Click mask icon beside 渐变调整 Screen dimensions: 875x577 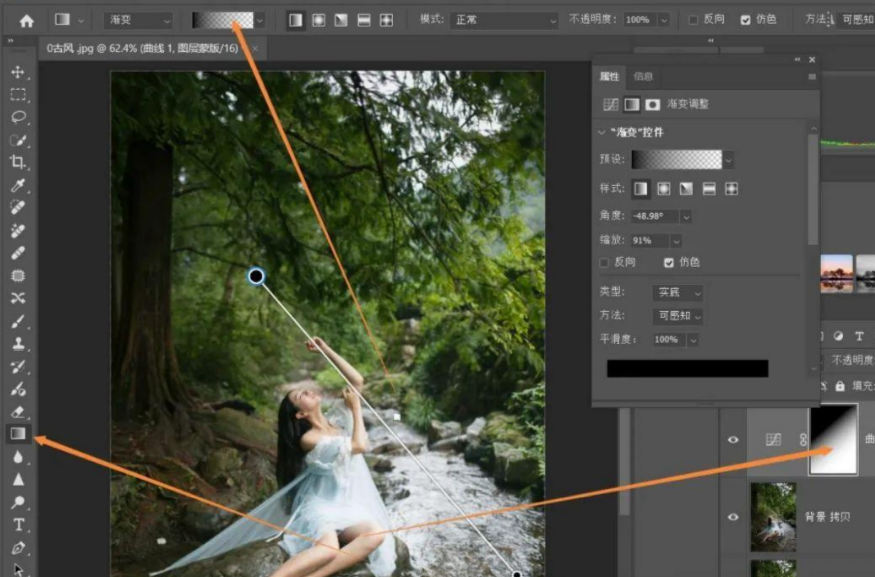pos(652,104)
